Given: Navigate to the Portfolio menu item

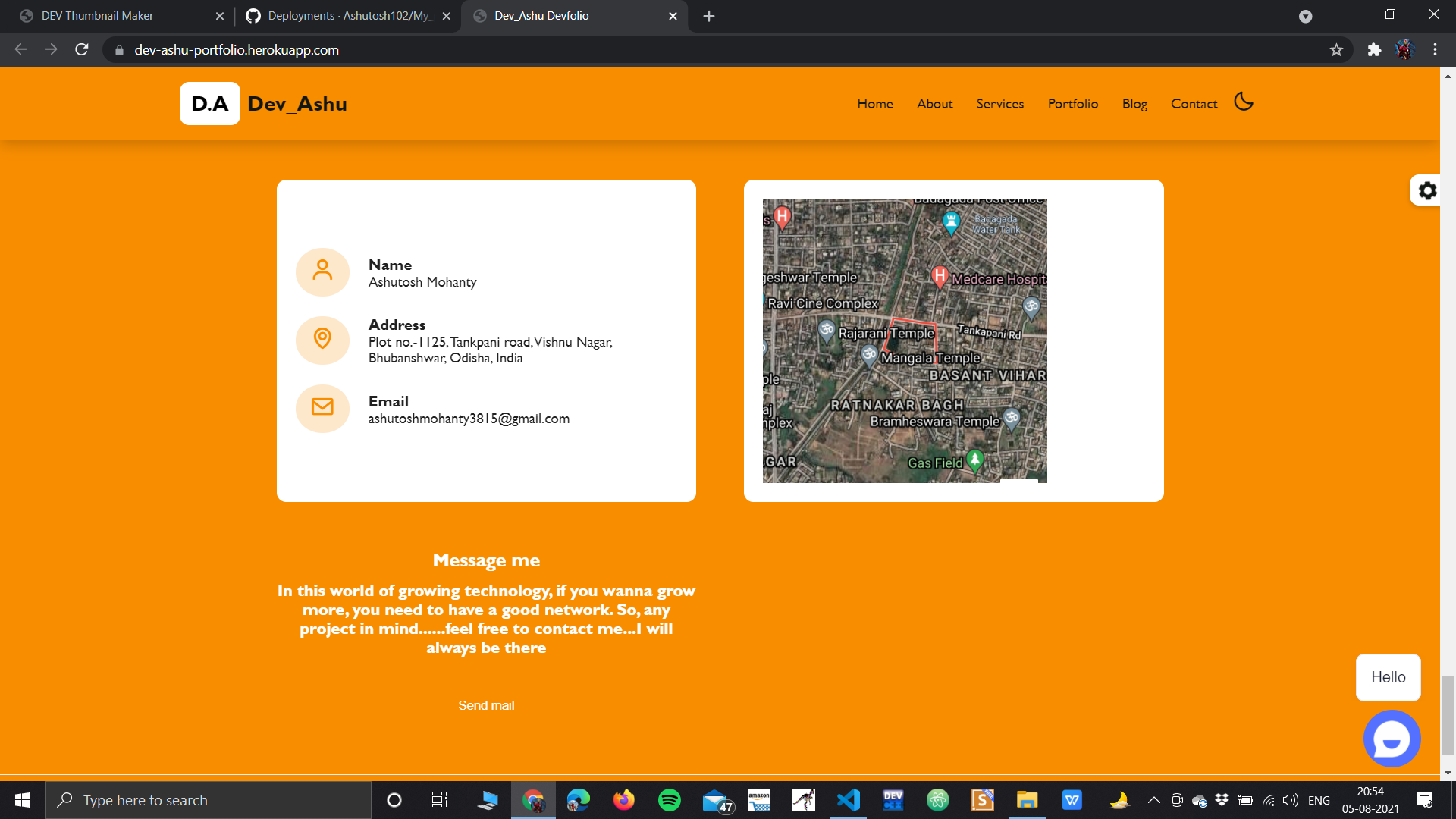Looking at the screenshot, I should (x=1072, y=104).
